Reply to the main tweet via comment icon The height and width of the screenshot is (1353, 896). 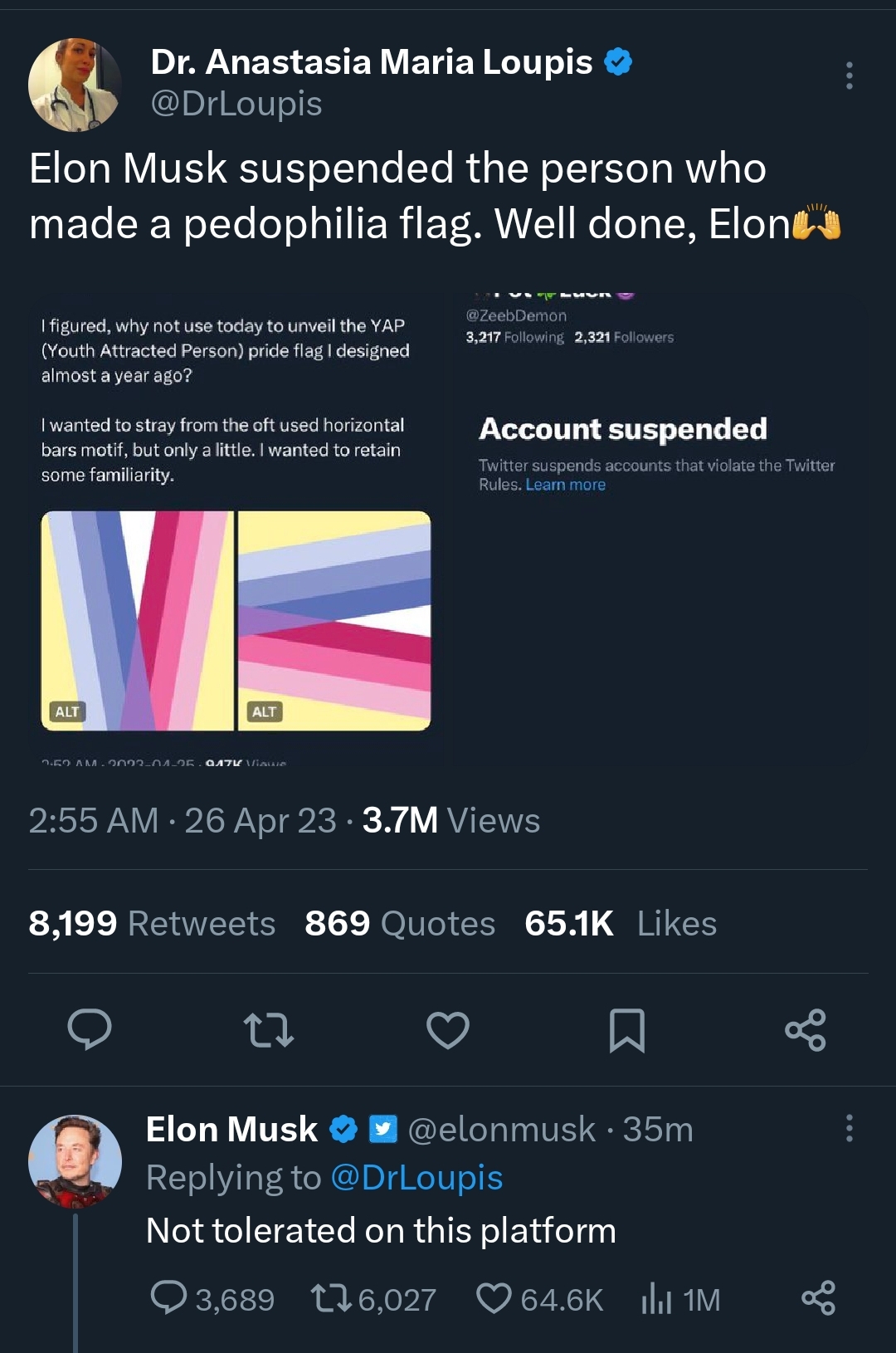89,1030
